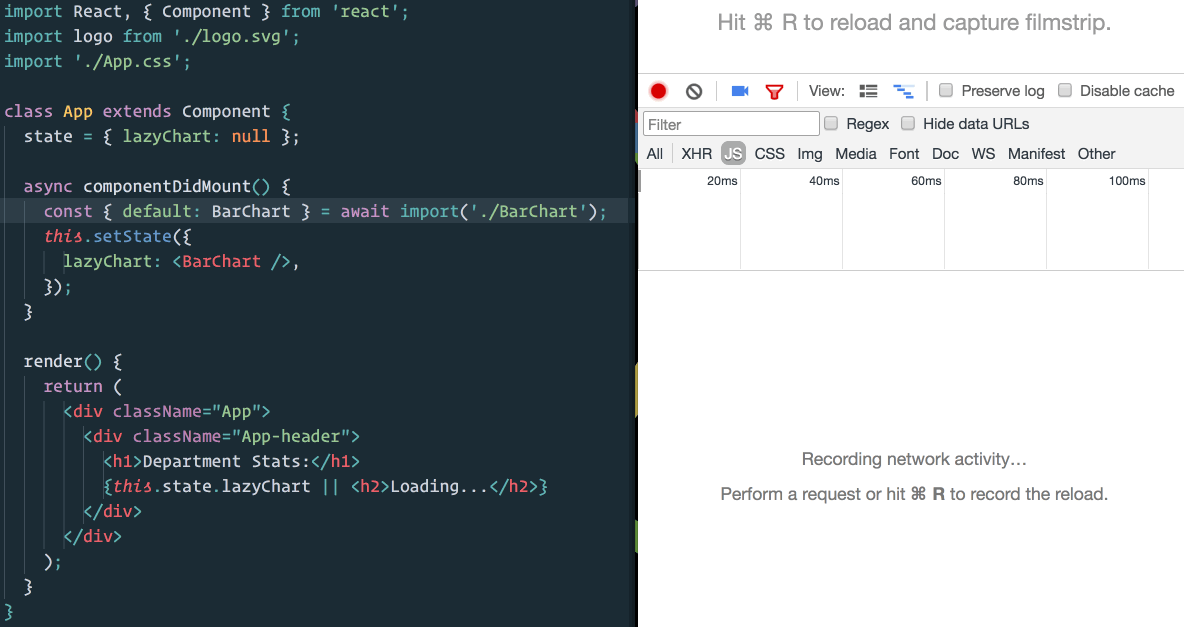The image size is (1184, 627).
Task: Toggle the Regex filter option
Action: pyautogui.click(x=831, y=123)
